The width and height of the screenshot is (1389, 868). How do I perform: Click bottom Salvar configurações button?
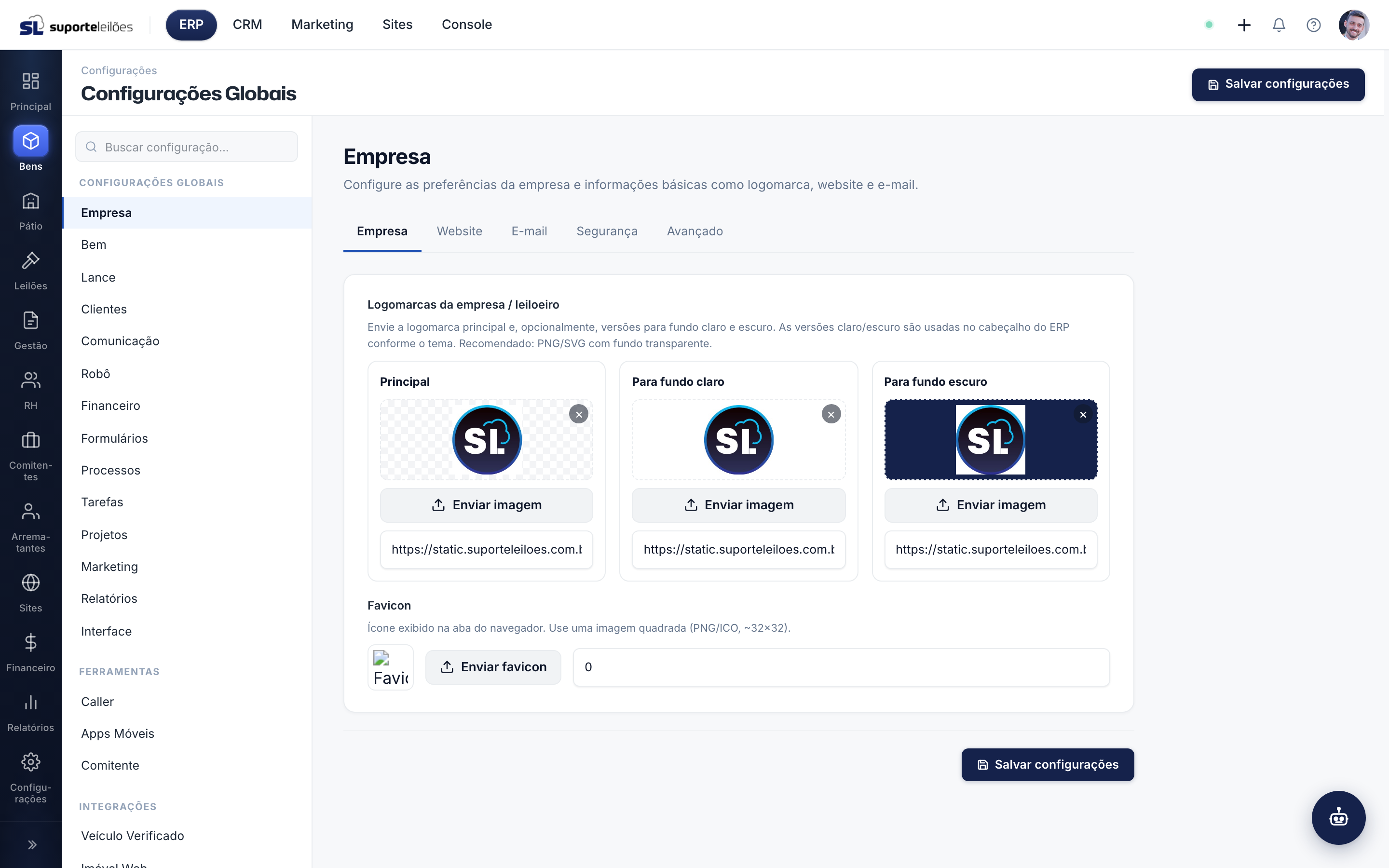click(1048, 764)
